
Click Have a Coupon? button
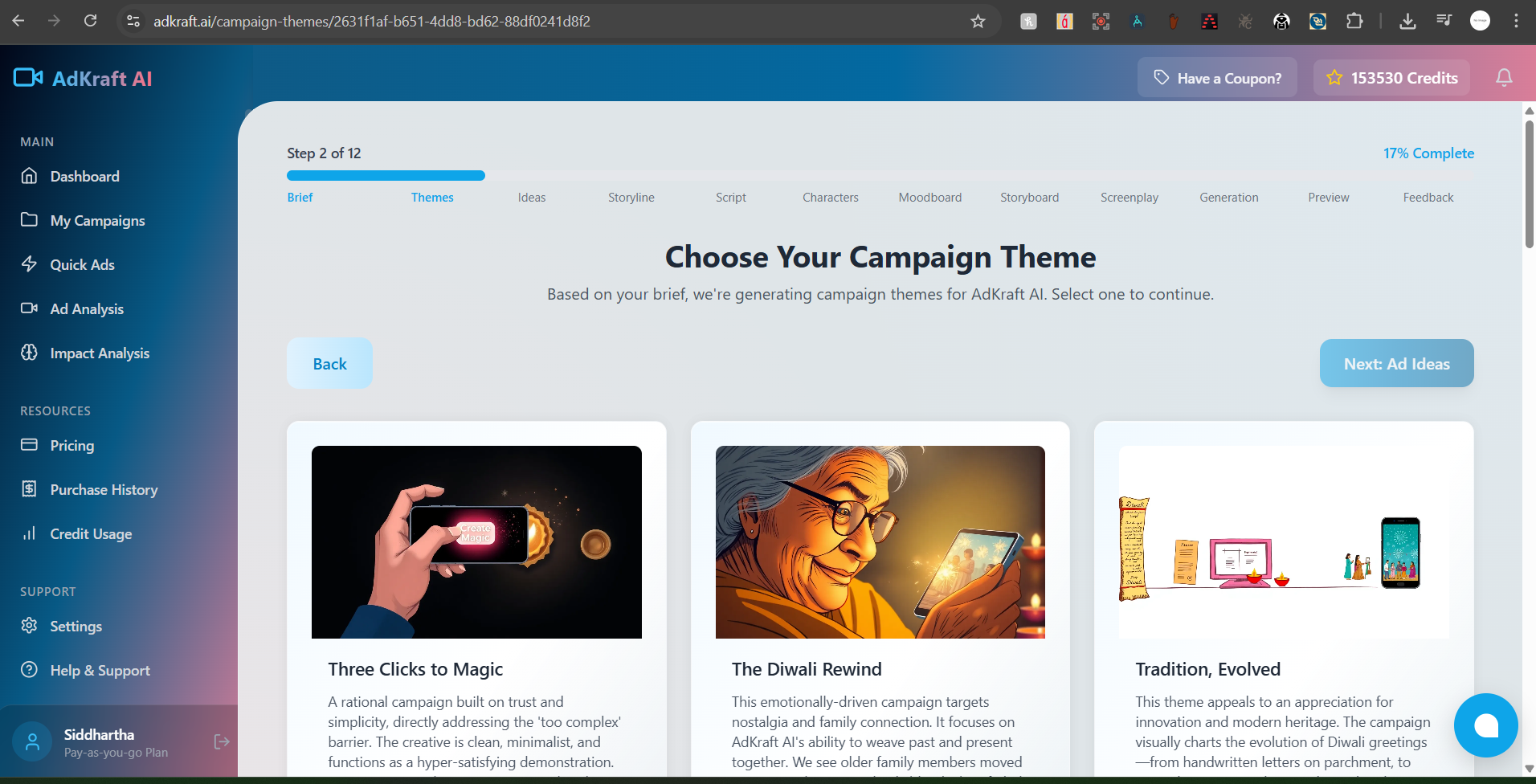pos(1216,78)
